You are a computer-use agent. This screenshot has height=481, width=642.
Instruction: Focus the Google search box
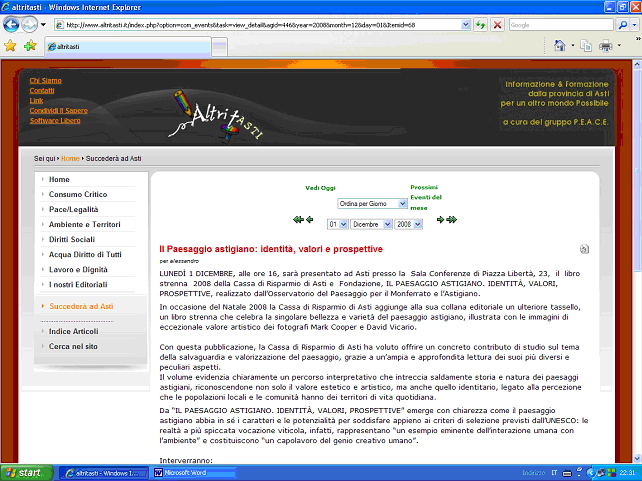coord(561,25)
